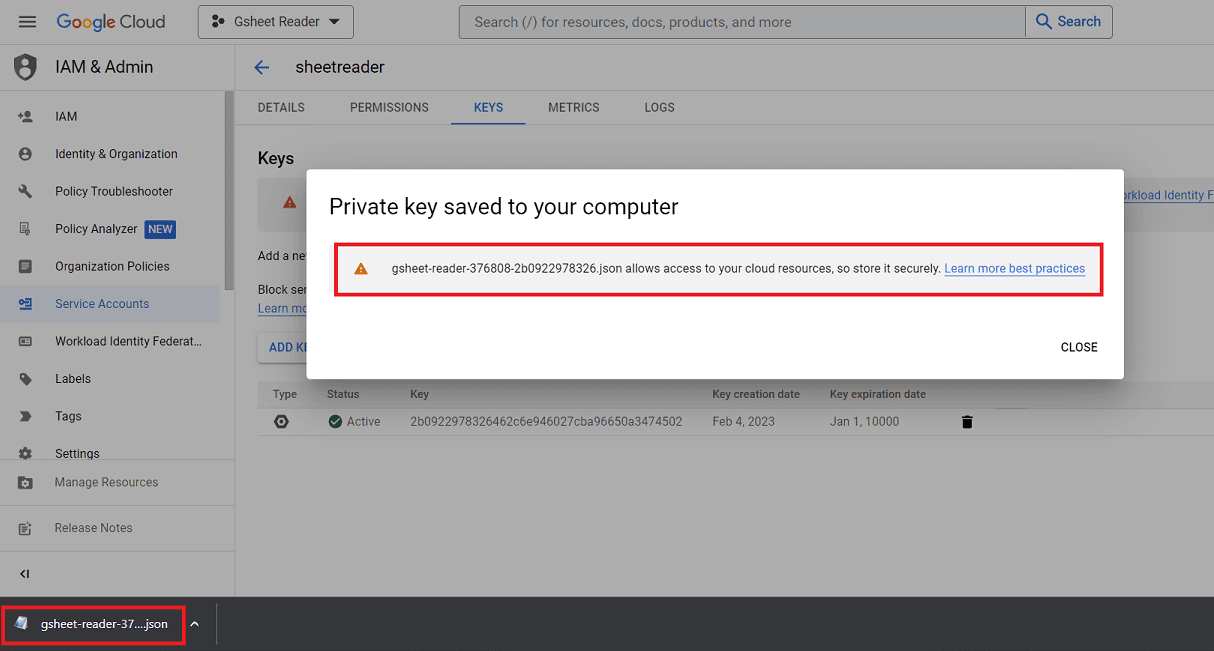Screen dimensions: 1214x651
Task: Focus the resources search input field
Action: click(740, 22)
